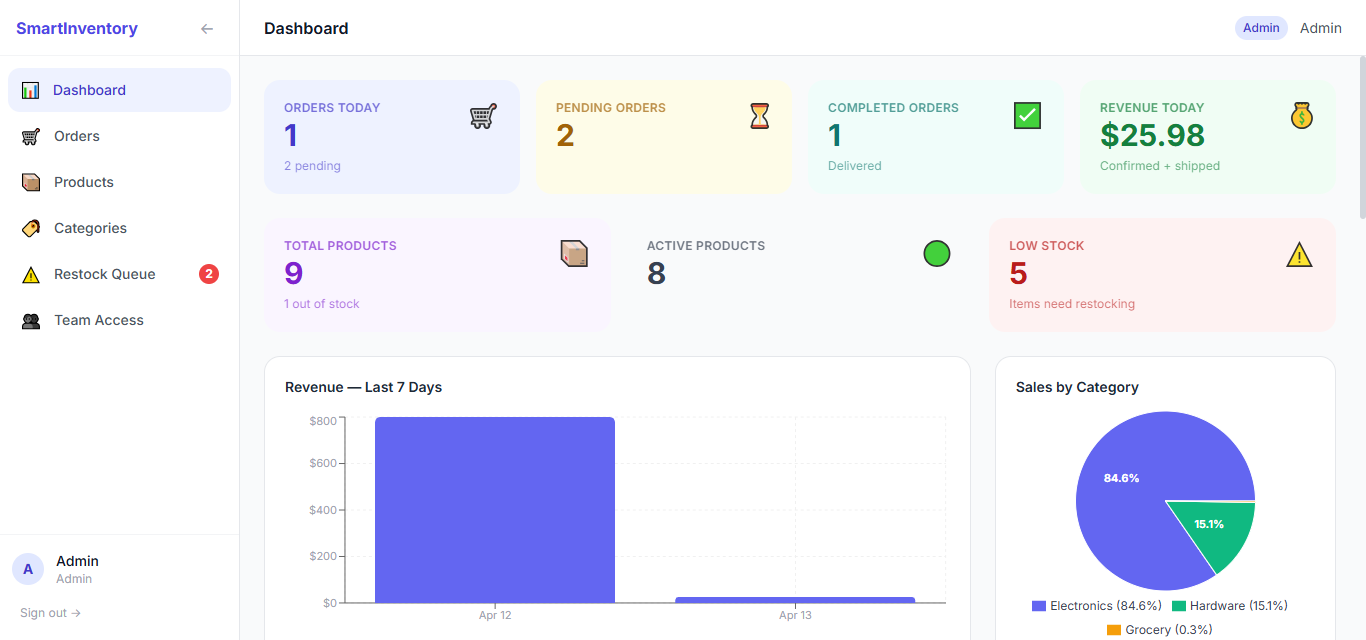Open the Completed Orders card

click(x=936, y=137)
